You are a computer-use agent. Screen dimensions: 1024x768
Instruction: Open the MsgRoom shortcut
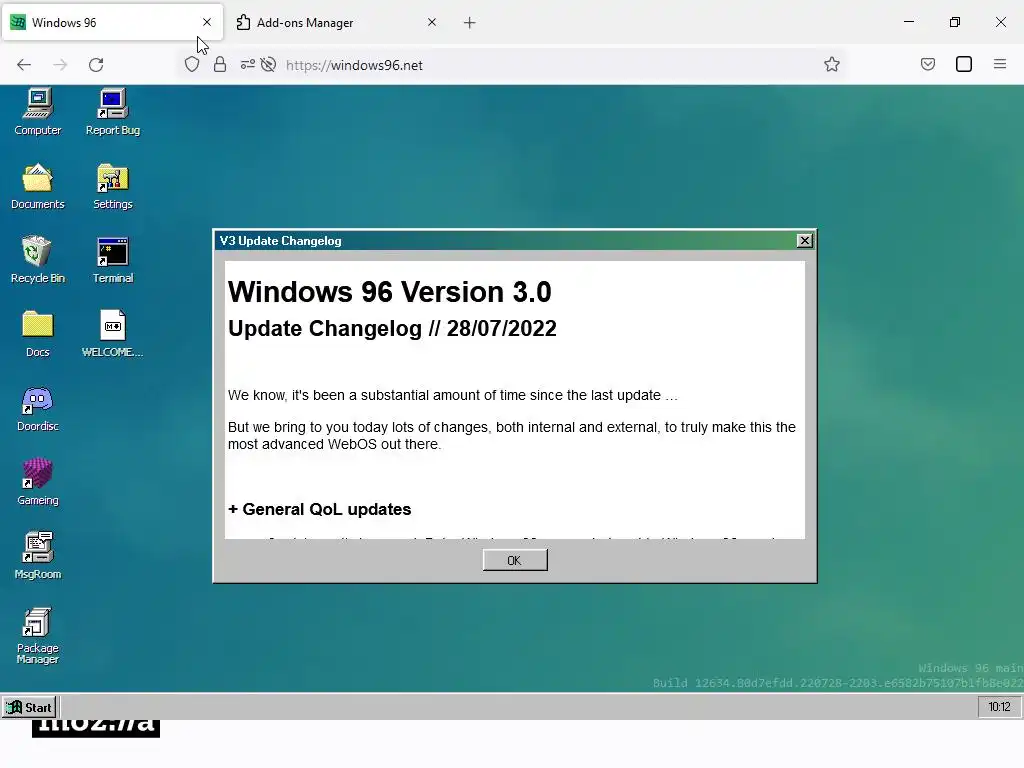(37, 556)
